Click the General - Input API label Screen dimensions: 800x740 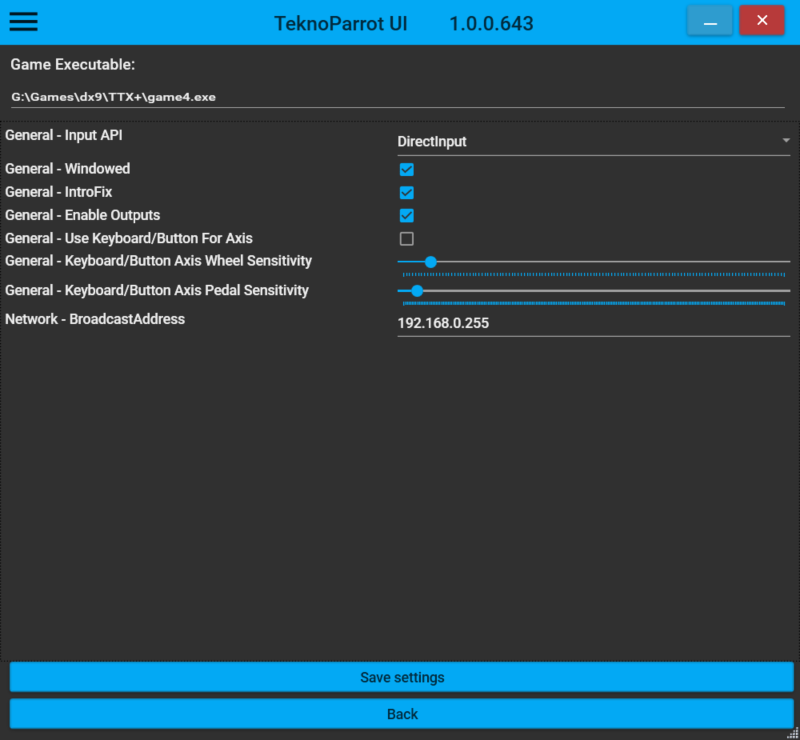tap(64, 135)
